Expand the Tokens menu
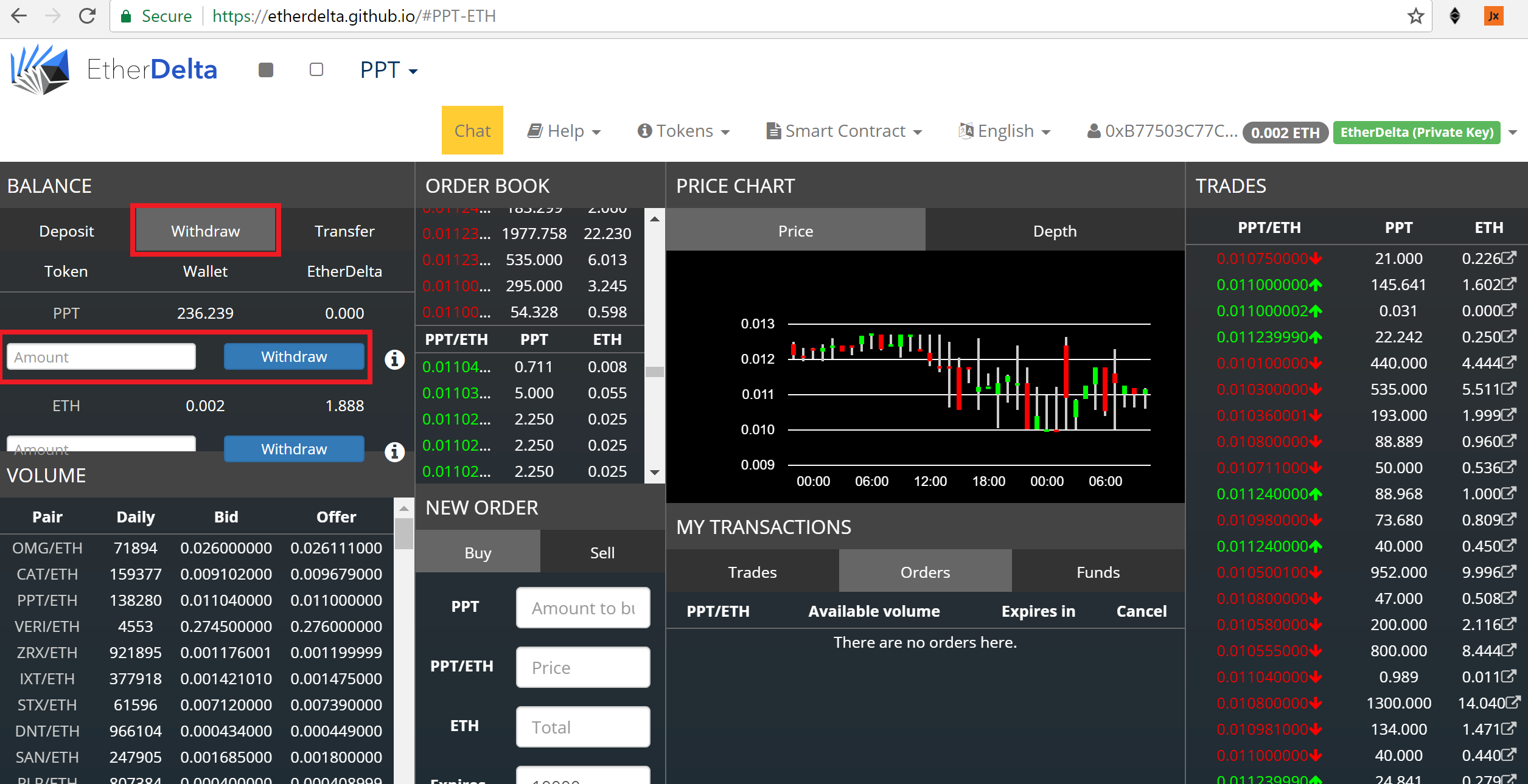This screenshot has width=1528, height=784. click(x=683, y=131)
